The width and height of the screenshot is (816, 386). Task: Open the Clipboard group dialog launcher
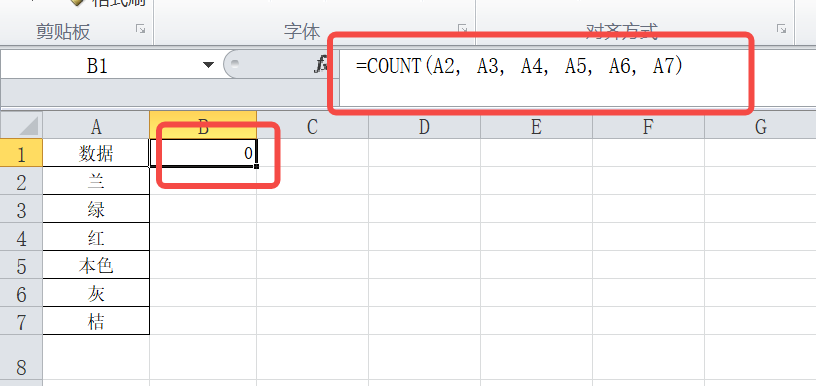pyautogui.click(x=141, y=29)
